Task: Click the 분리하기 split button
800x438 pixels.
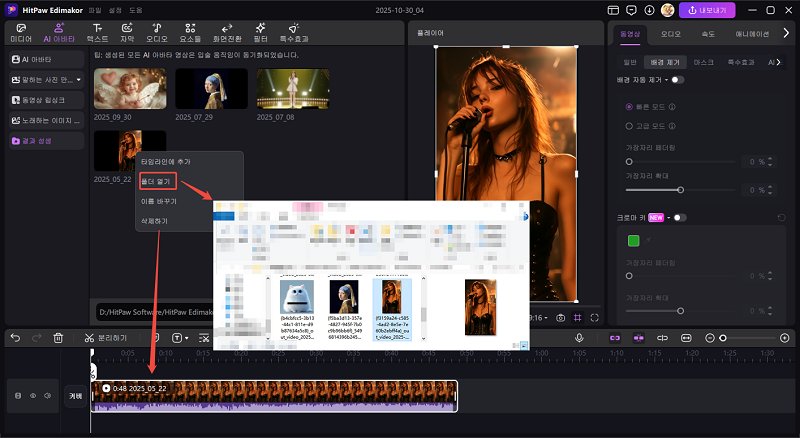Action: (103, 338)
